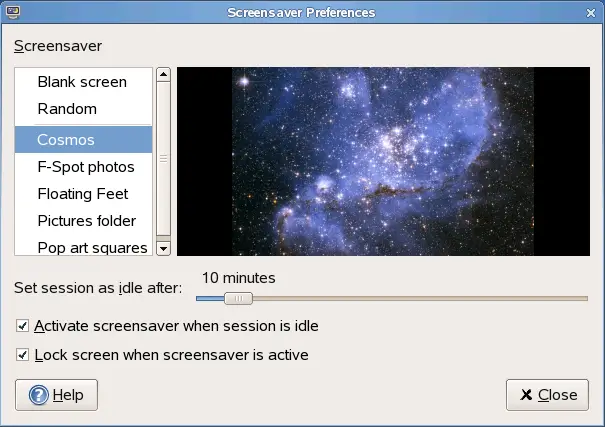
Task: Click the list scroll up arrow
Action: pos(164,75)
